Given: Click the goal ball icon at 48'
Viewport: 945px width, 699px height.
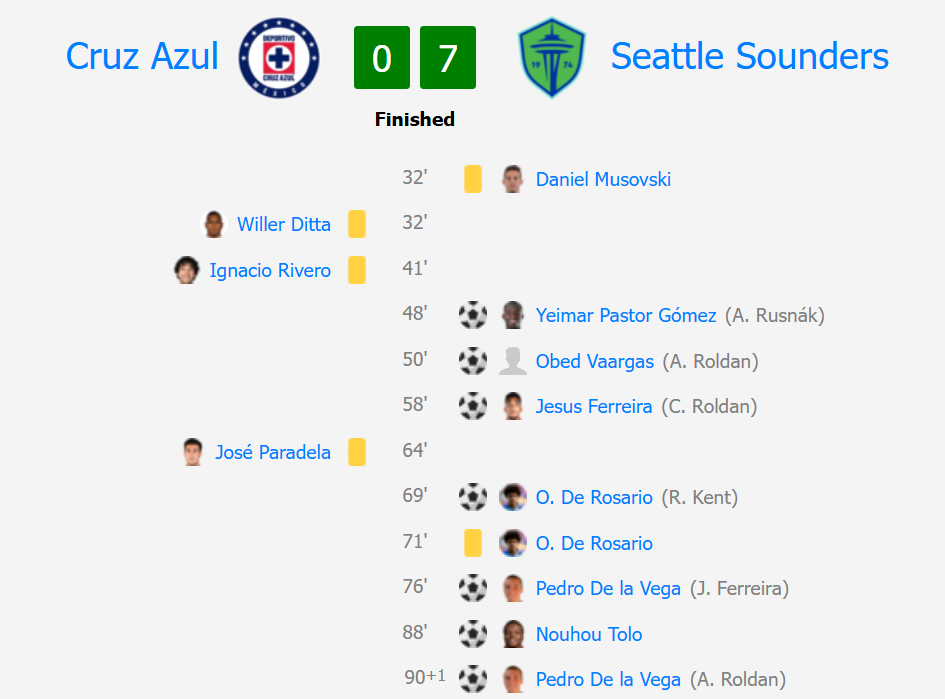Looking at the screenshot, I should [x=473, y=315].
